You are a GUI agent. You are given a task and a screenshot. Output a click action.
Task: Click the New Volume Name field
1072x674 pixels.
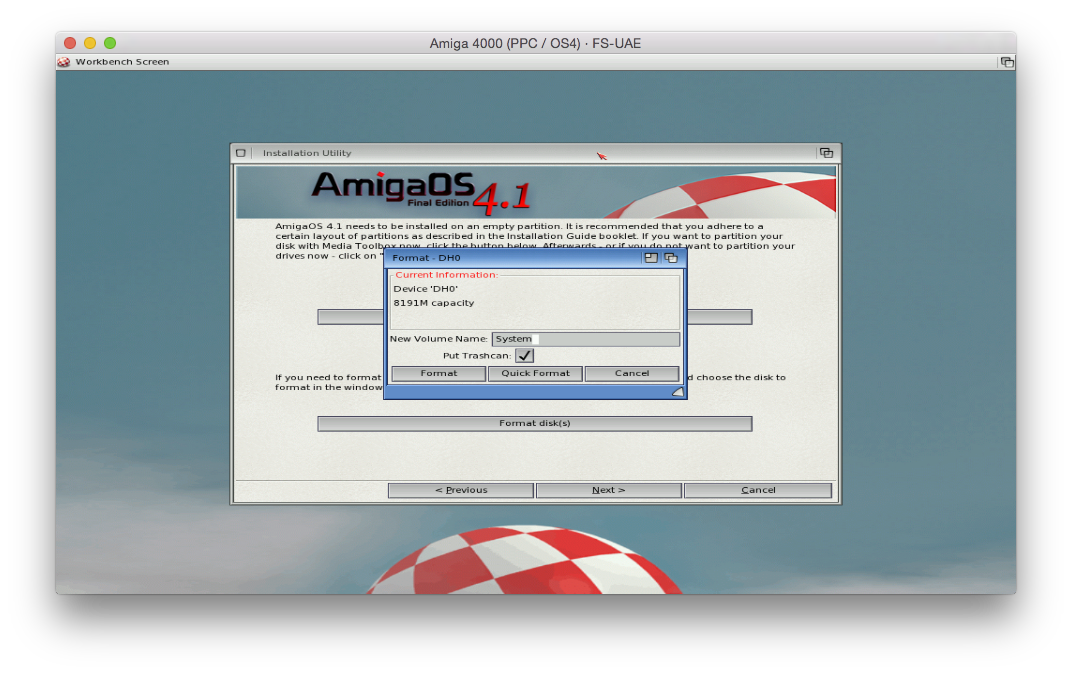(585, 339)
